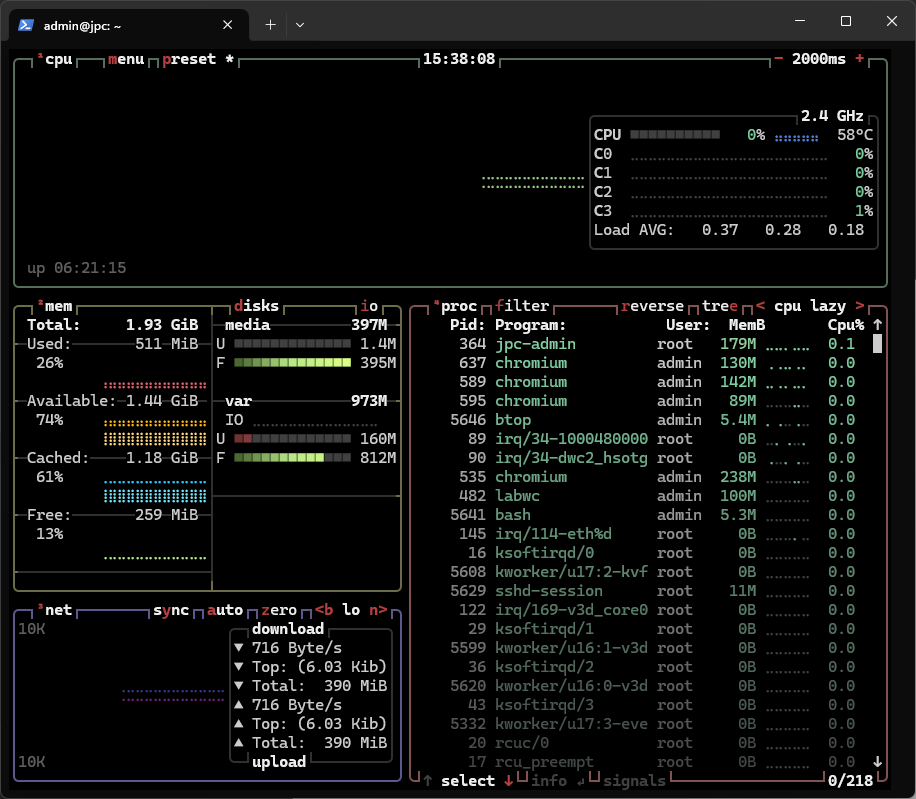The width and height of the screenshot is (916, 799).
Task: Toggle the io mode in disks panel
Action: (369, 306)
